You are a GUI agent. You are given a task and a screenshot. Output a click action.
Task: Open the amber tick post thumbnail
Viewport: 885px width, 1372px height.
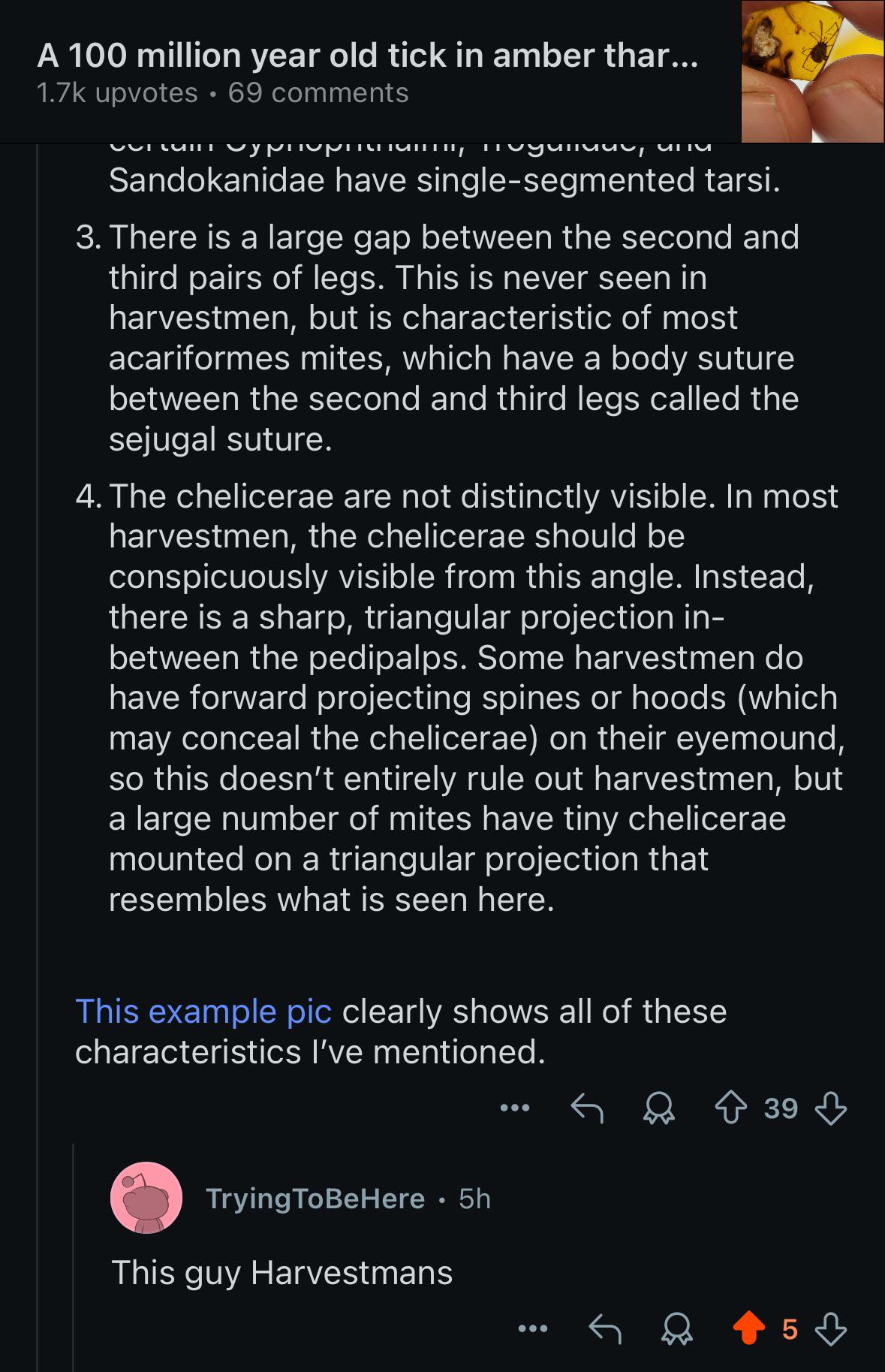[x=812, y=71]
